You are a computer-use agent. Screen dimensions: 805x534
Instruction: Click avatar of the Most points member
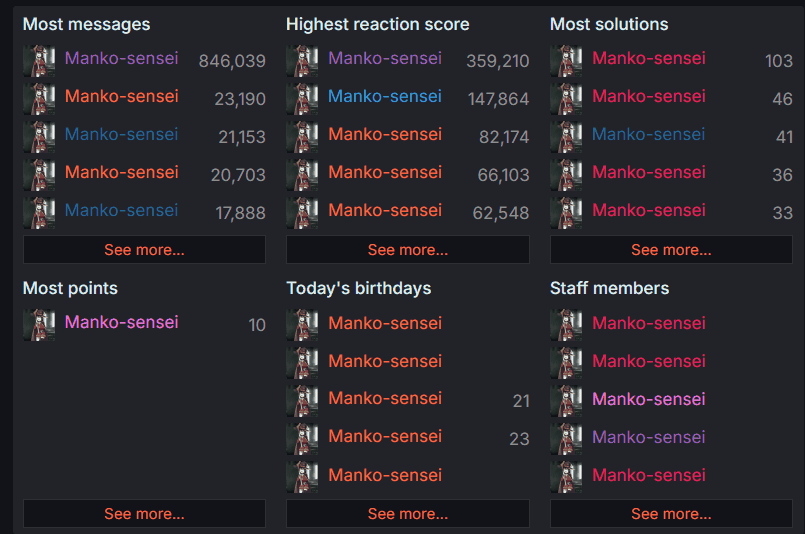point(39,325)
